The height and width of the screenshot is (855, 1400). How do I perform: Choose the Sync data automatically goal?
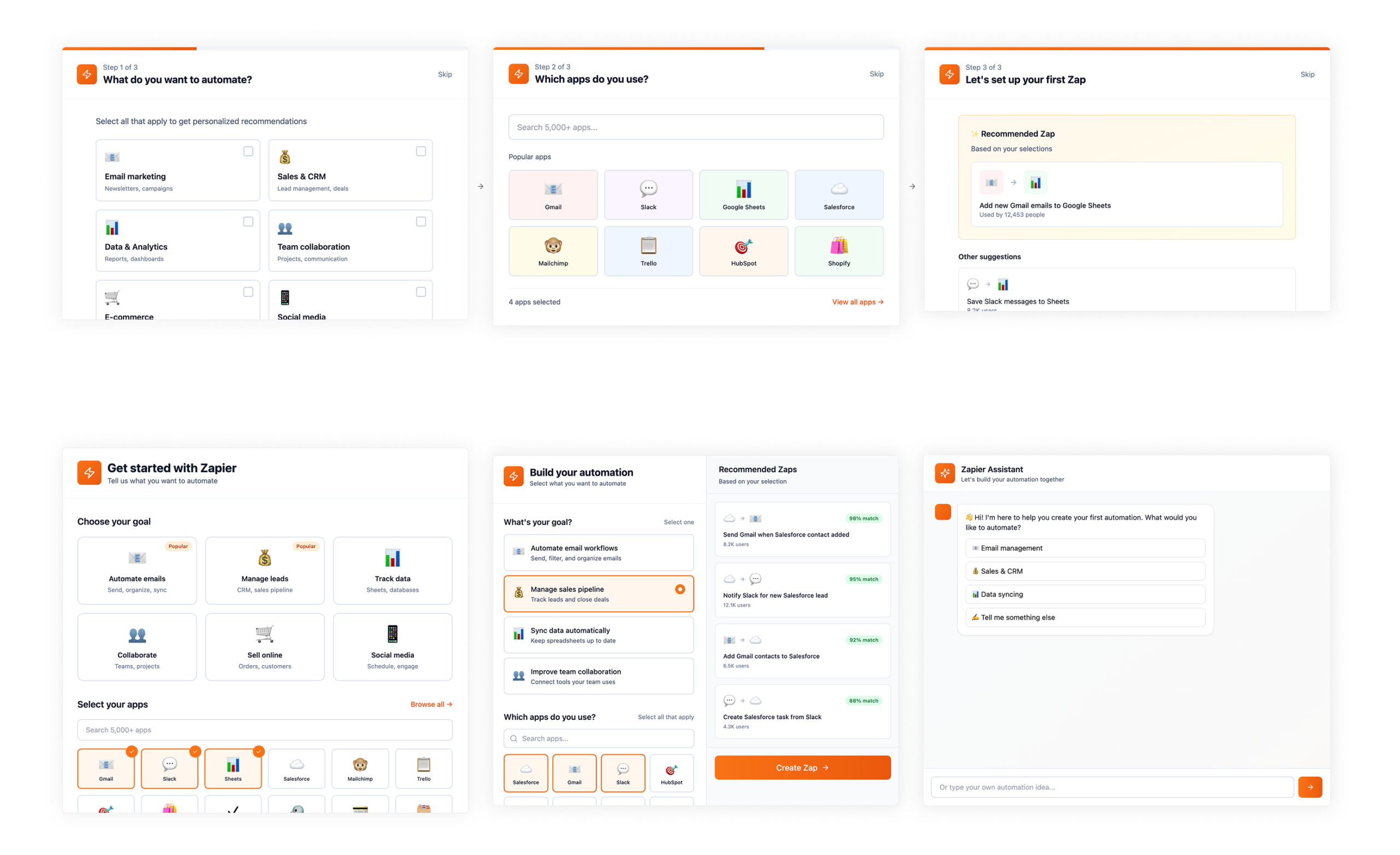pos(598,635)
